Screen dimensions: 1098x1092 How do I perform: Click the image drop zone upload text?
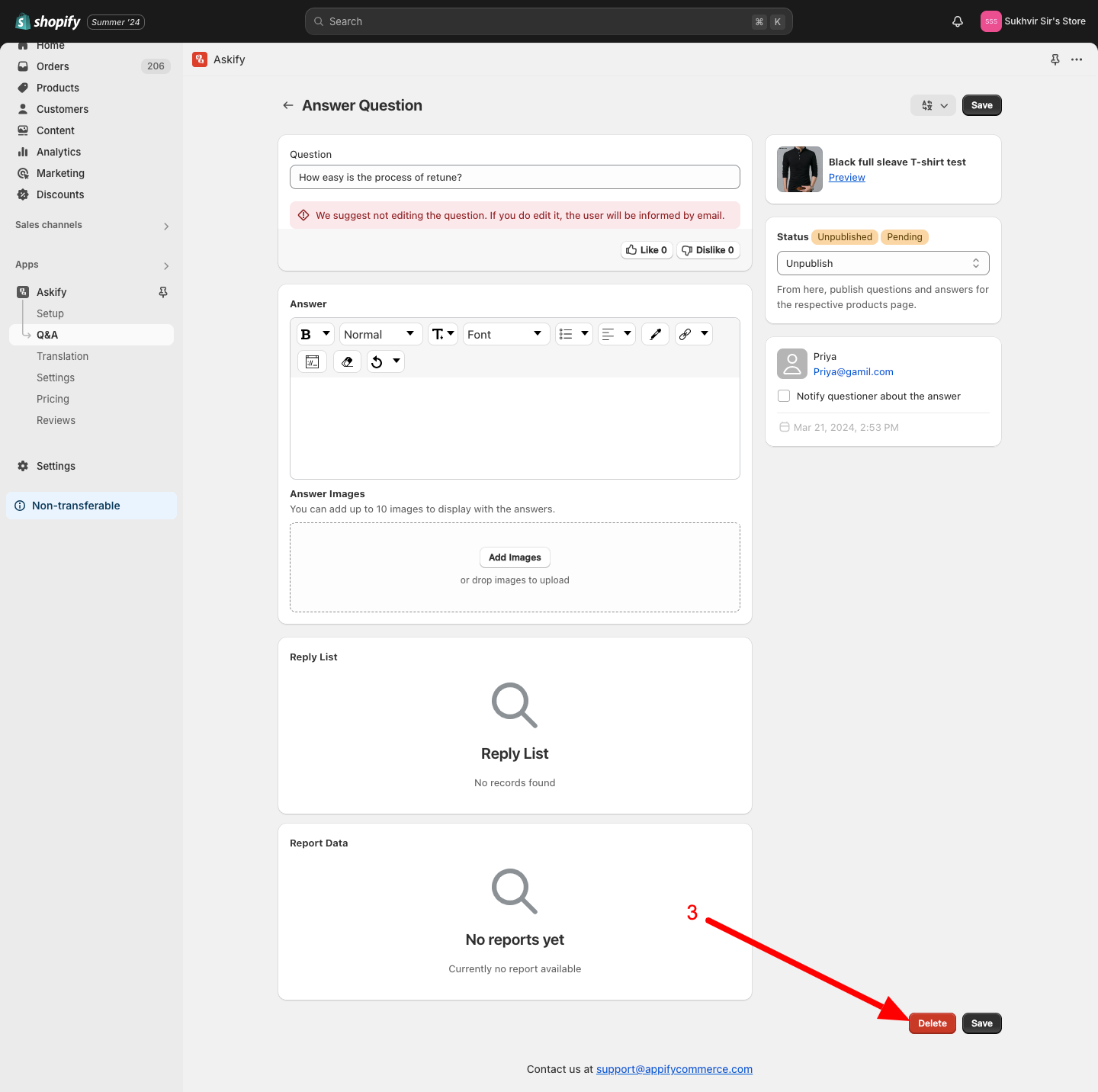coord(515,580)
